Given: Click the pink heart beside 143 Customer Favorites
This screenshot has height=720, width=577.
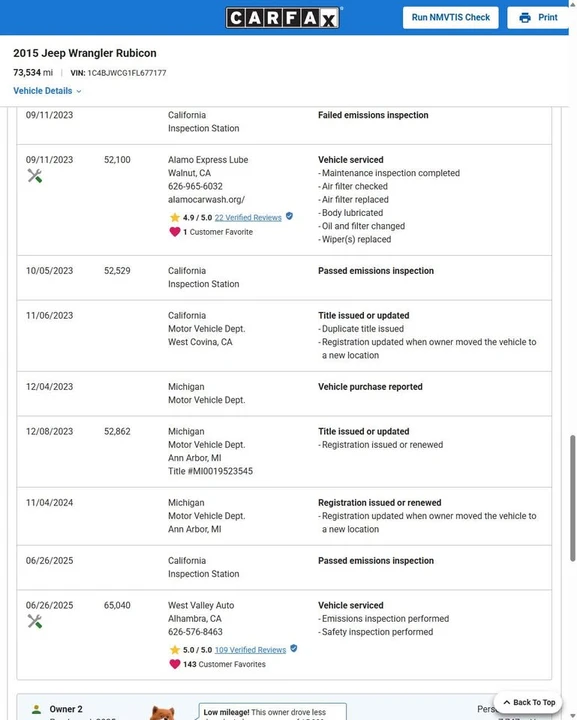Looking at the screenshot, I should 174,664.
